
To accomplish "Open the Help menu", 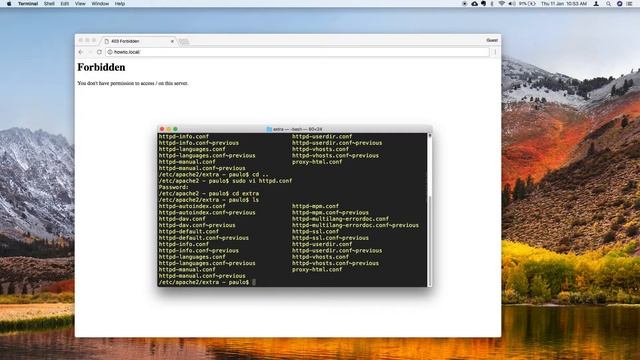I will coord(120,4).
